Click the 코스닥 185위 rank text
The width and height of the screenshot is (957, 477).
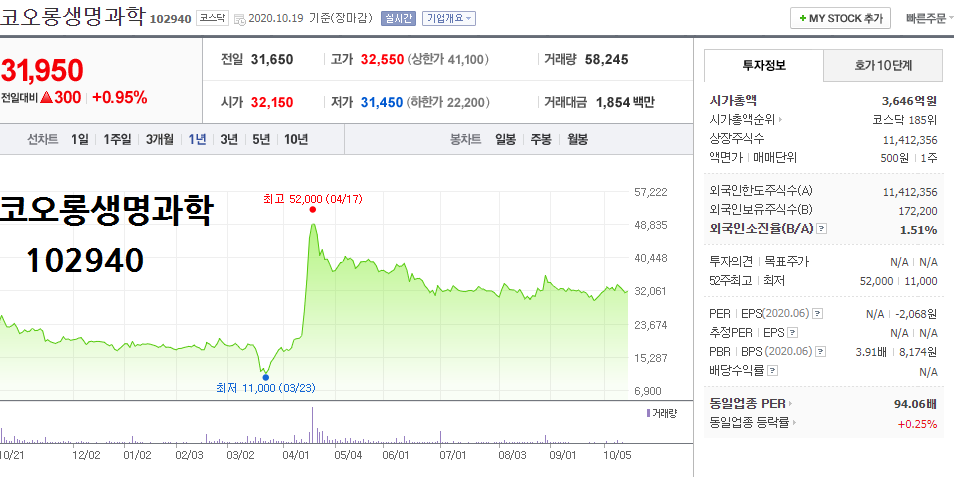pyautogui.click(x=905, y=120)
